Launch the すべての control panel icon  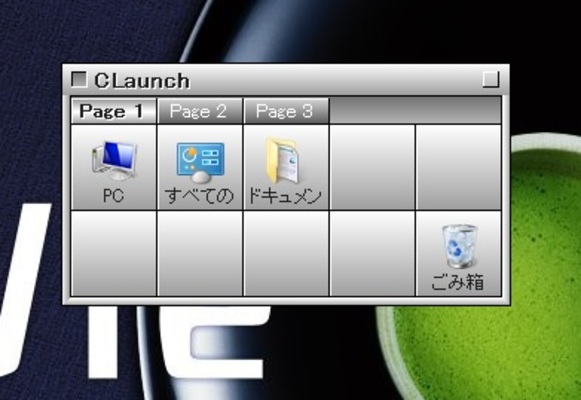pyautogui.click(x=200, y=168)
